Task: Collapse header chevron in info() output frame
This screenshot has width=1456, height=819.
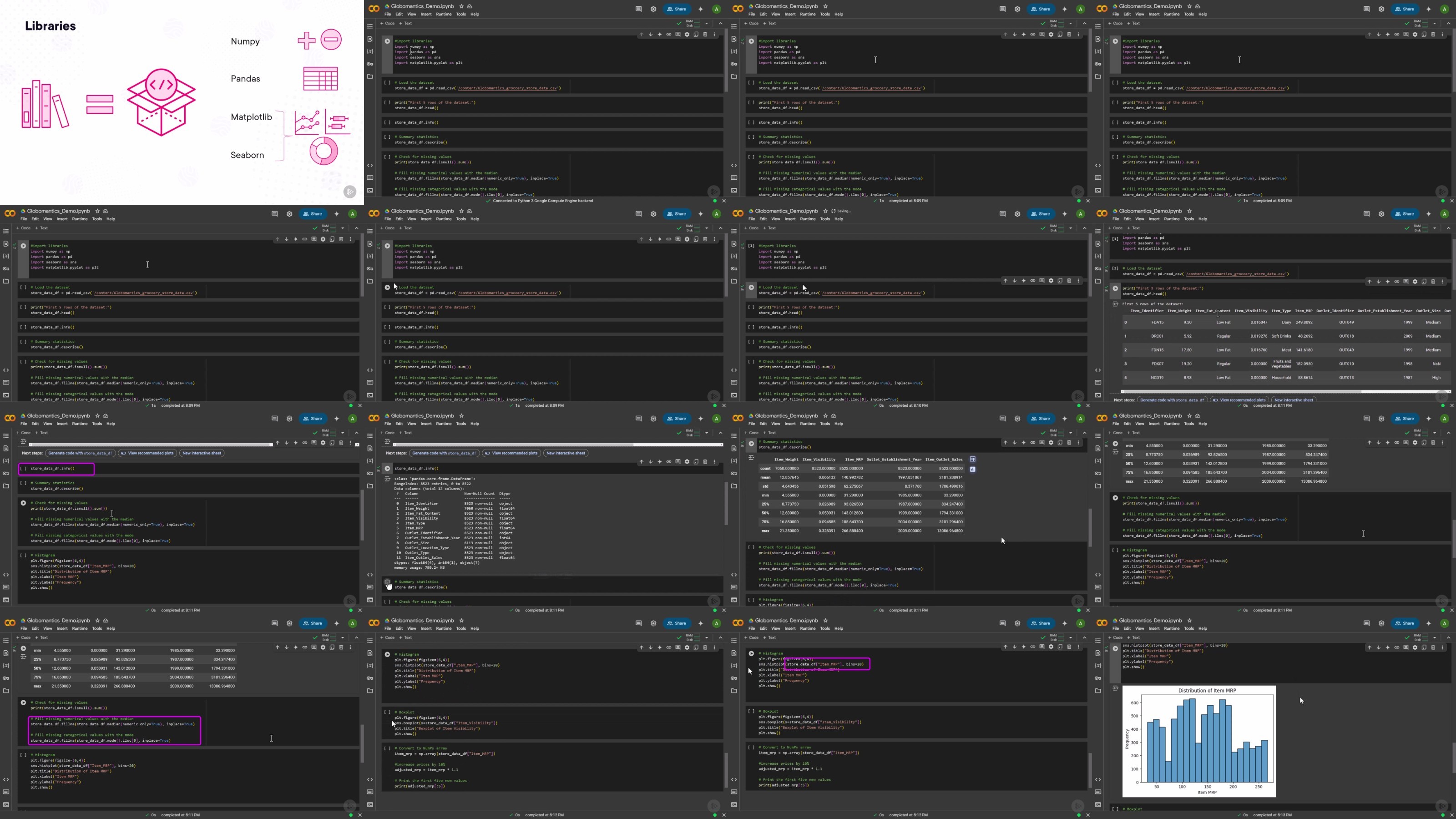Action: (x=721, y=433)
